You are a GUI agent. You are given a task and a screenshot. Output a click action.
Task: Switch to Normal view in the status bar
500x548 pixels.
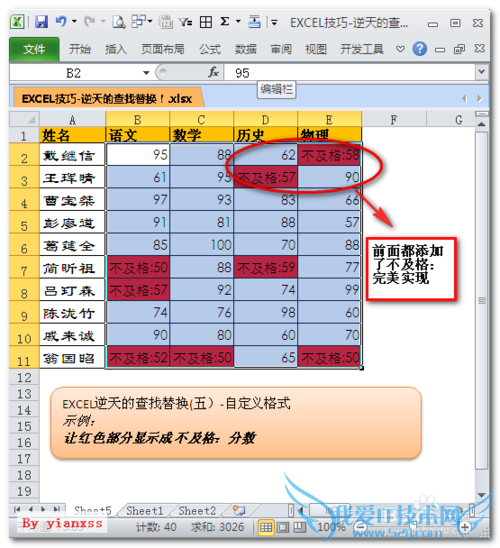point(266,527)
